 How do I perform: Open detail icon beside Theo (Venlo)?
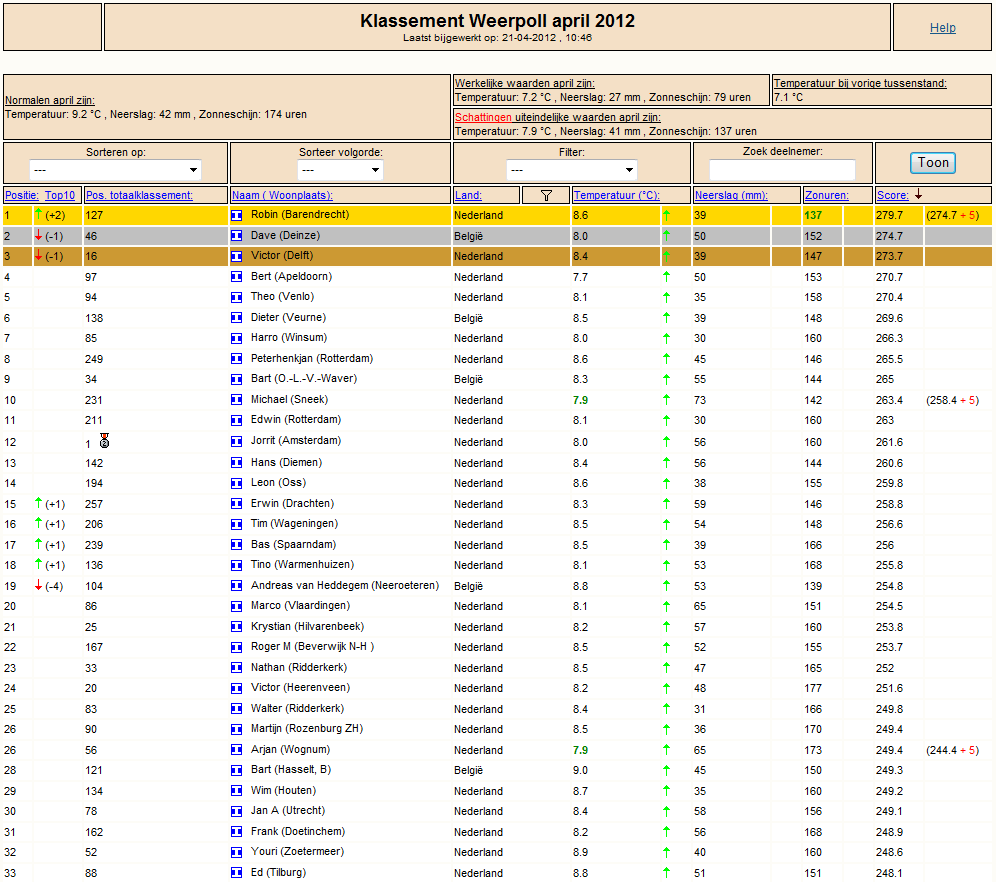(x=236, y=297)
